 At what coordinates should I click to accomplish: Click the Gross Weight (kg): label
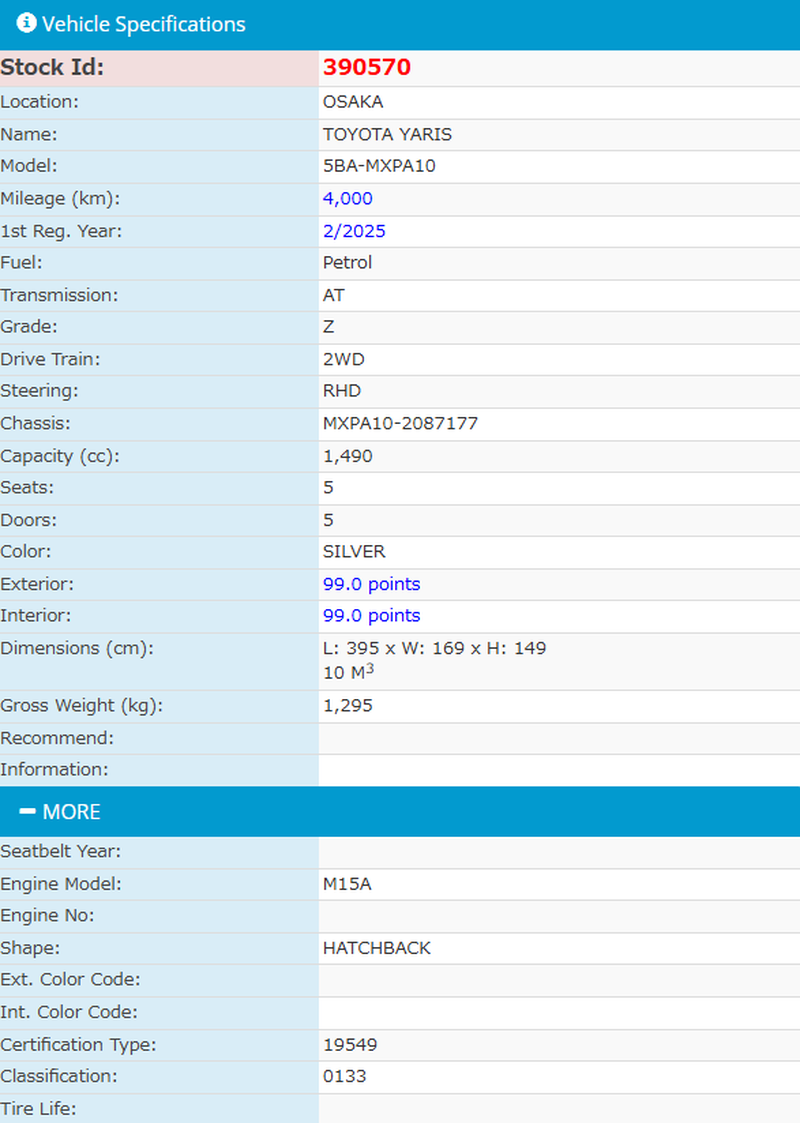click(x=82, y=705)
